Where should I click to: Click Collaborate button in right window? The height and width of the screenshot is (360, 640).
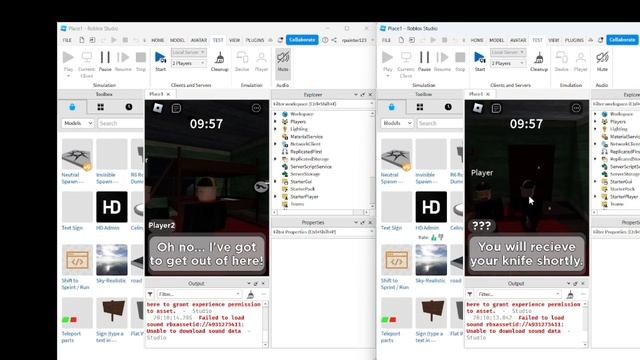click(x=622, y=40)
